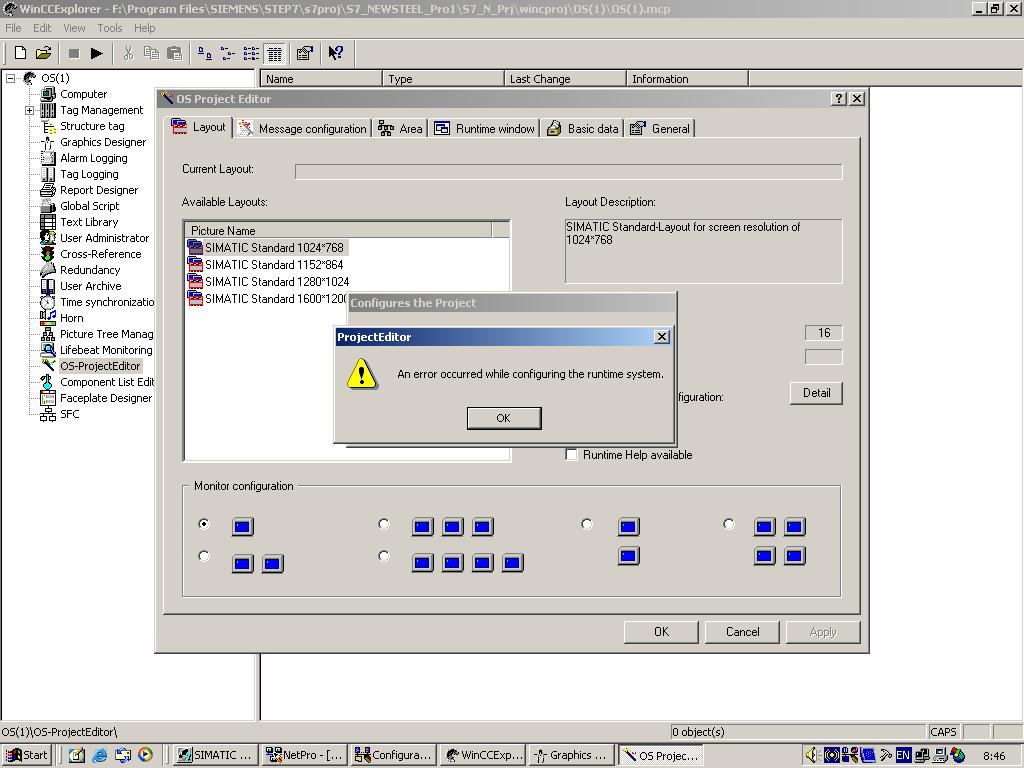Click the volume speaker tray icon
Image resolution: width=1024 pixels, height=768 pixels.
[x=812, y=755]
